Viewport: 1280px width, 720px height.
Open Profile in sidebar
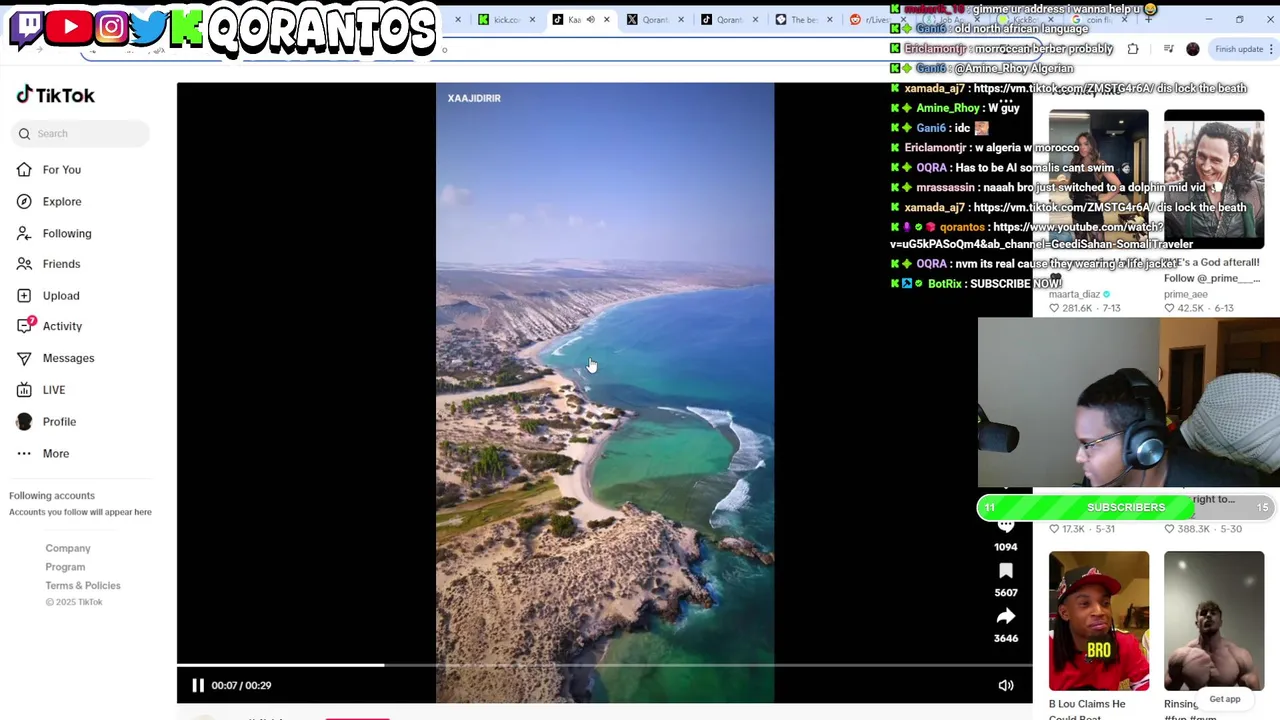[59, 422]
